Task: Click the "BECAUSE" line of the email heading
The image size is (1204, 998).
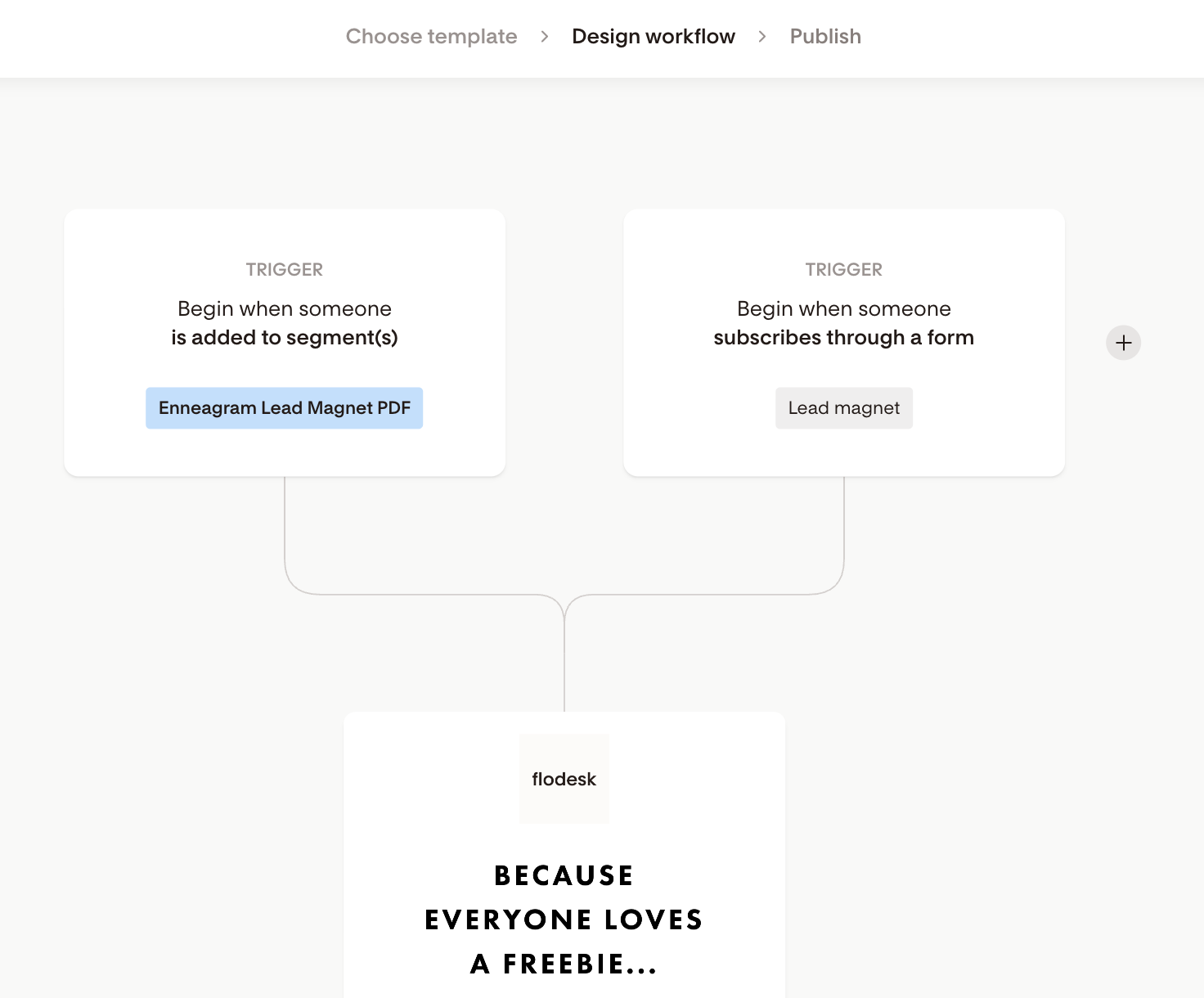Action: [x=564, y=876]
